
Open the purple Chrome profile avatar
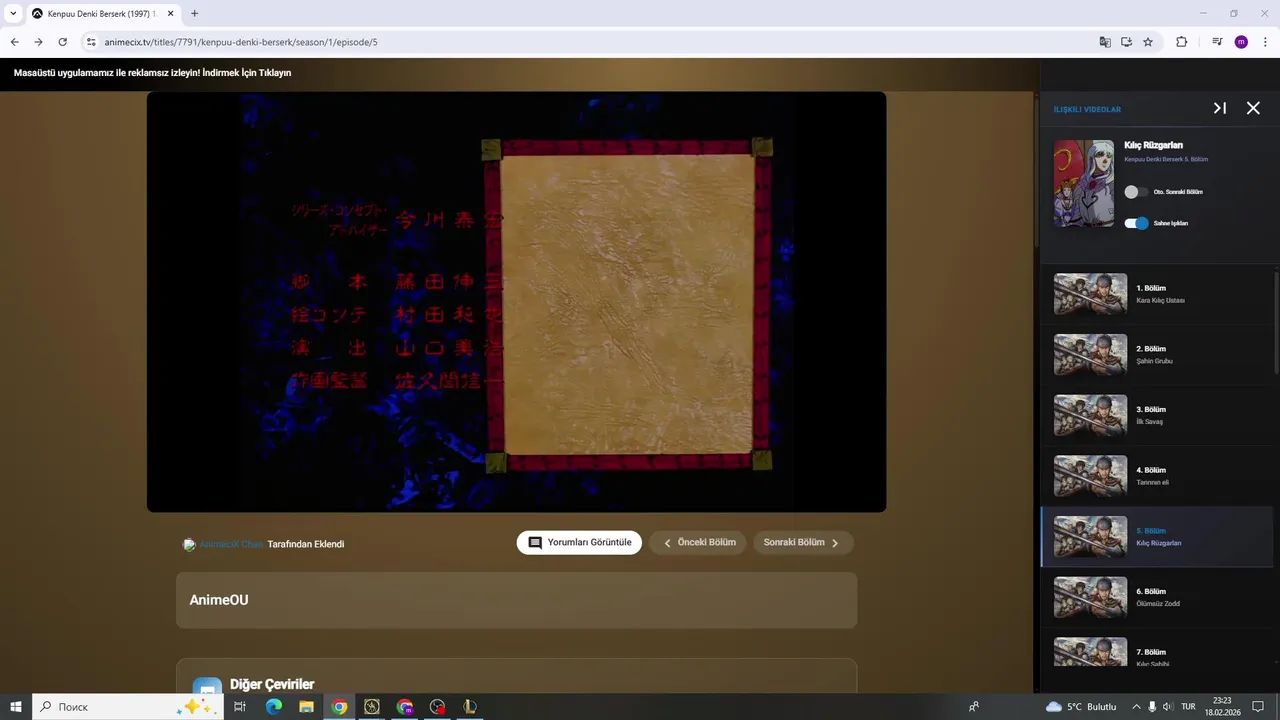(x=1241, y=42)
